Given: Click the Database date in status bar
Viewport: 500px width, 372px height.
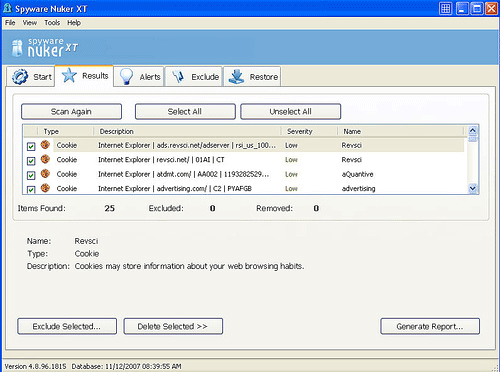Looking at the screenshot, I should (x=127, y=366).
